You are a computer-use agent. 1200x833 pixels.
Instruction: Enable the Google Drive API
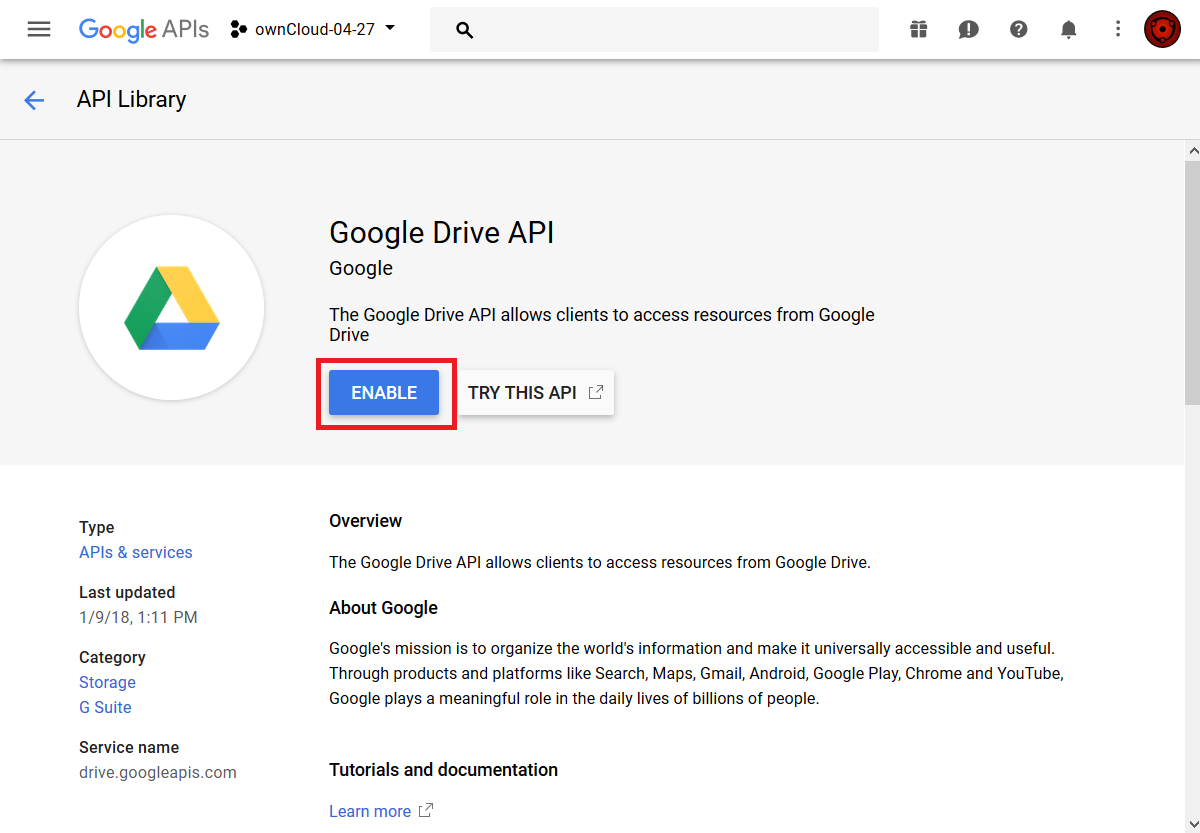(x=384, y=393)
